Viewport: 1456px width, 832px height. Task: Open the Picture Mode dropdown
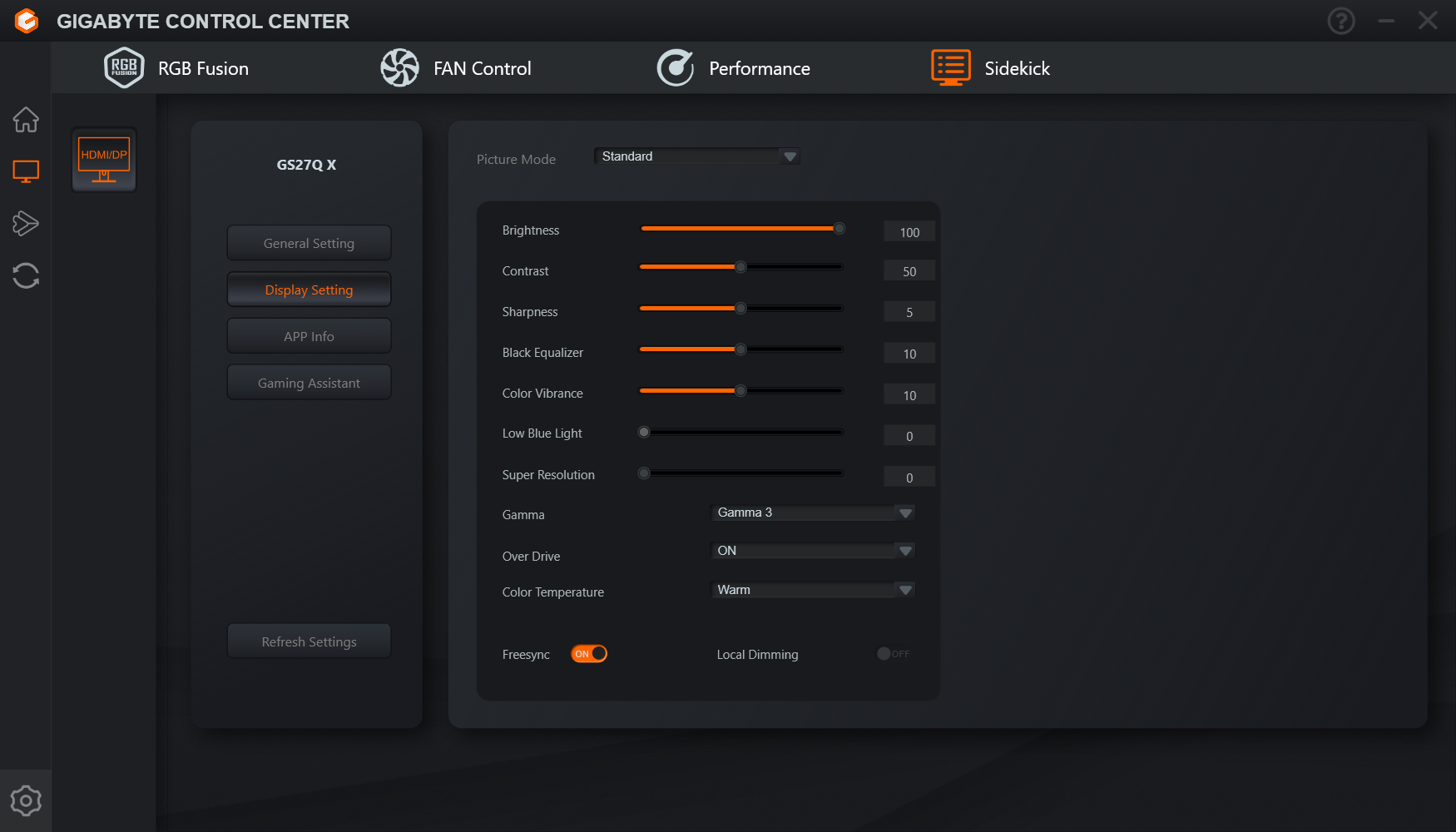click(697, 156)
